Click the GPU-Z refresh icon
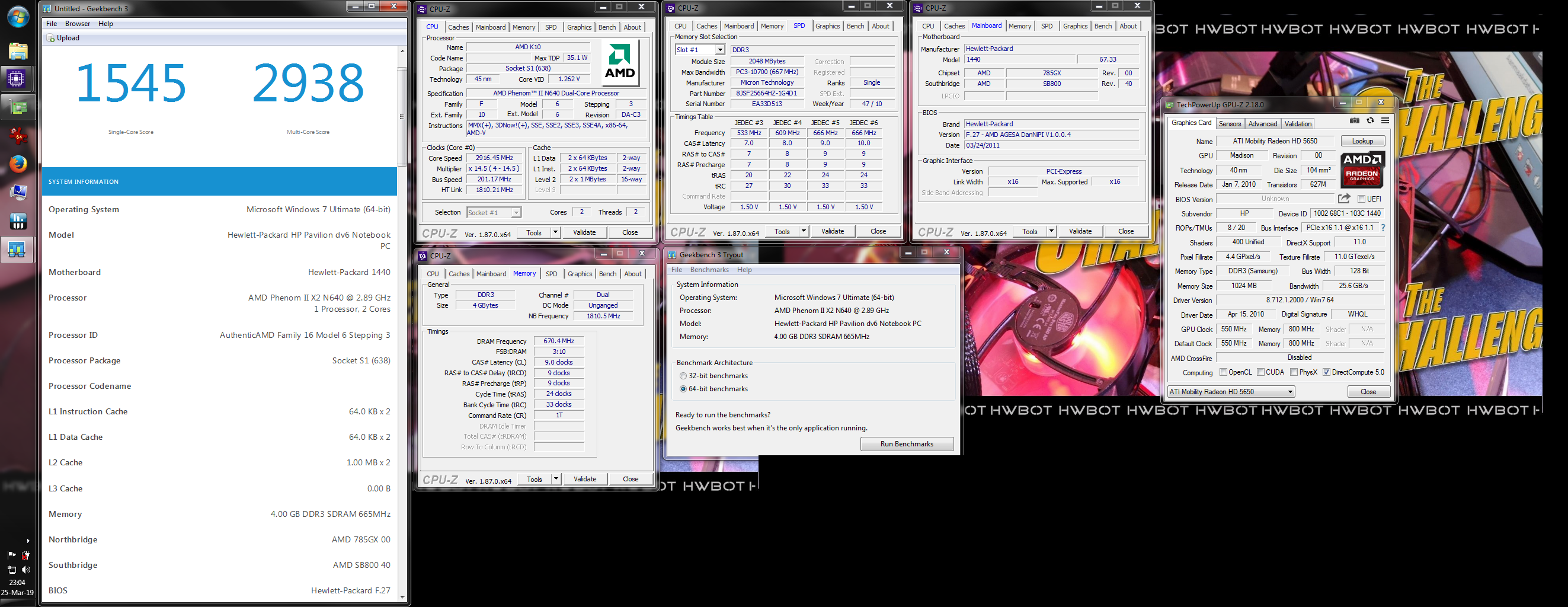 pyautogui.click(x=1370, y=120)
